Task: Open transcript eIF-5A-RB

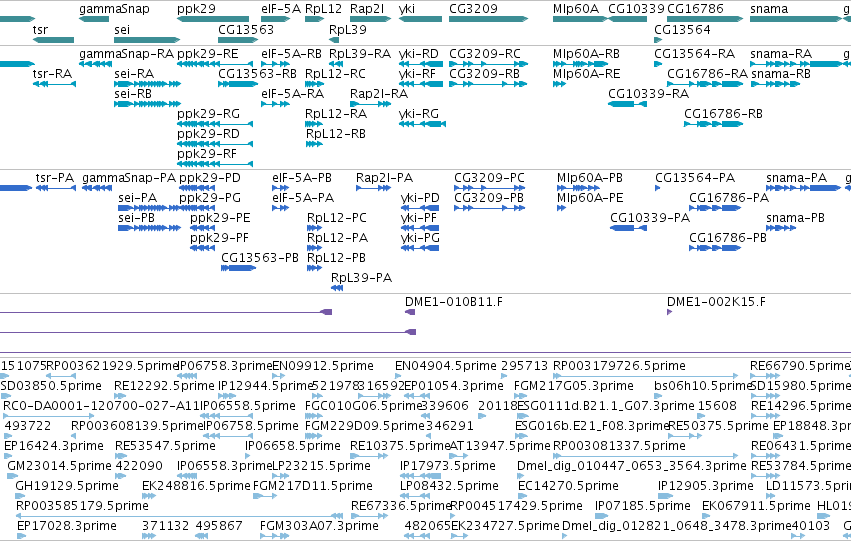Action: click(291, 54)
